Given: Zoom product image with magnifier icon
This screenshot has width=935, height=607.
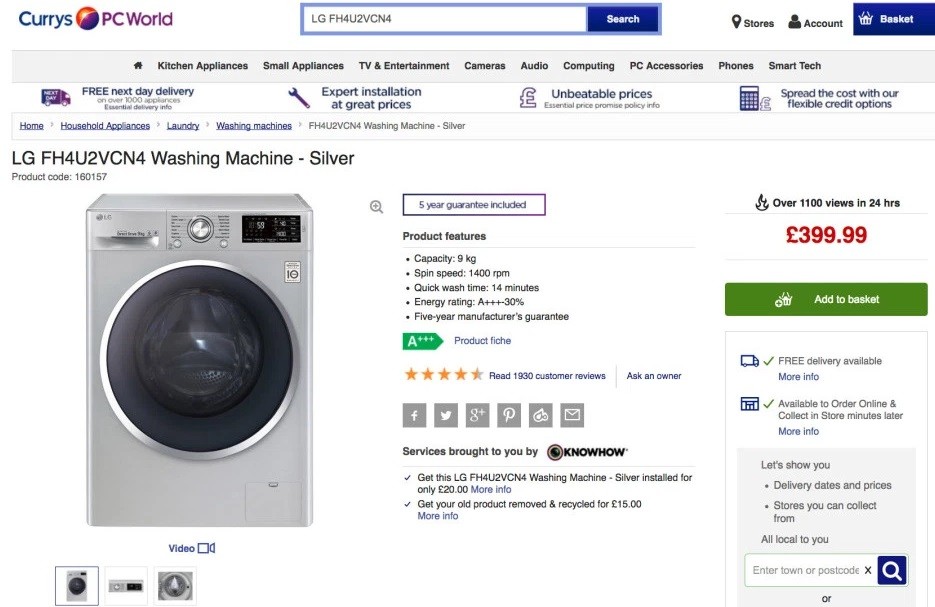Looking at the screenshot, I should click(376, 207).
